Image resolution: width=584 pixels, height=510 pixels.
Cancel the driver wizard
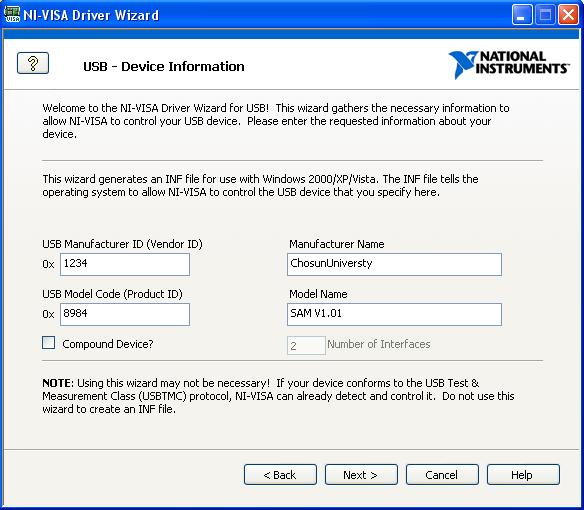pos(442,475)
